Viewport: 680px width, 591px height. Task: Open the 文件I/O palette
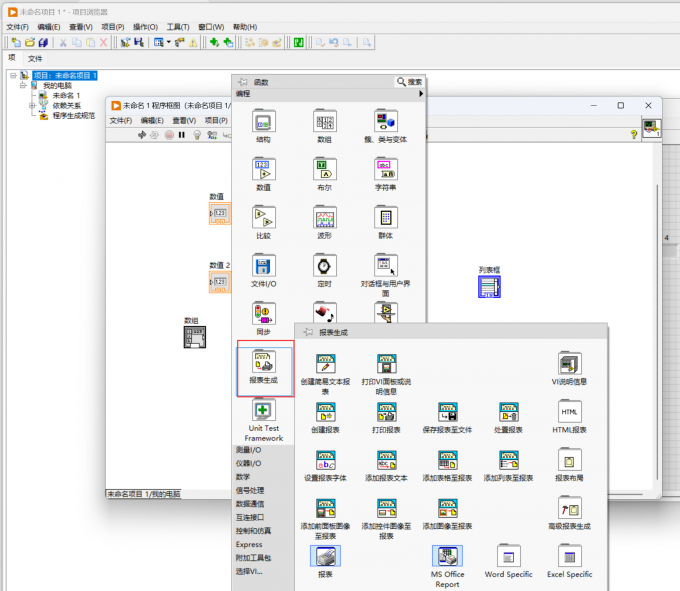264,265
